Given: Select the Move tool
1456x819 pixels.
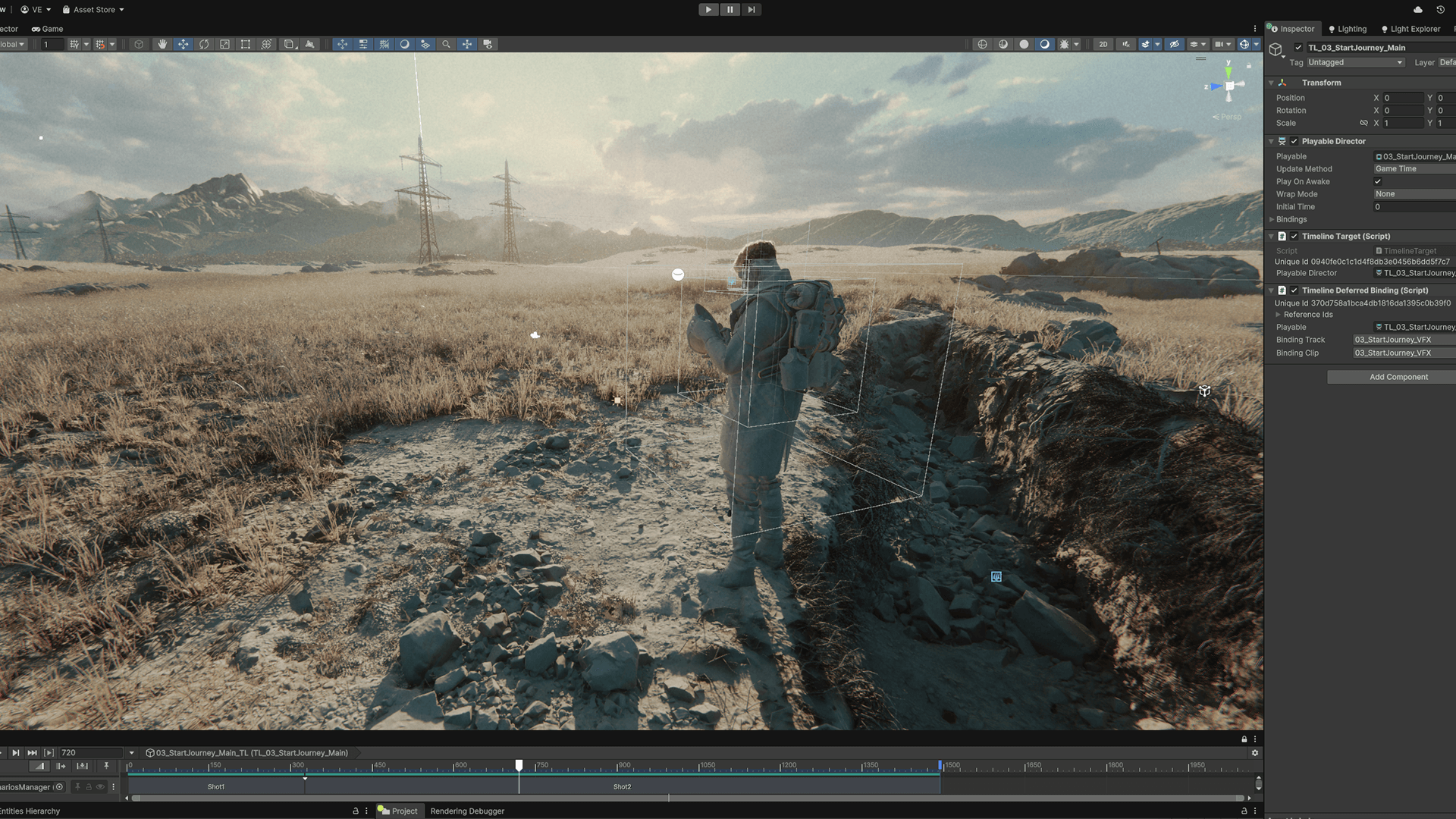Looking at the screenshot, I should pyautogui.click(x=183, y=44).
